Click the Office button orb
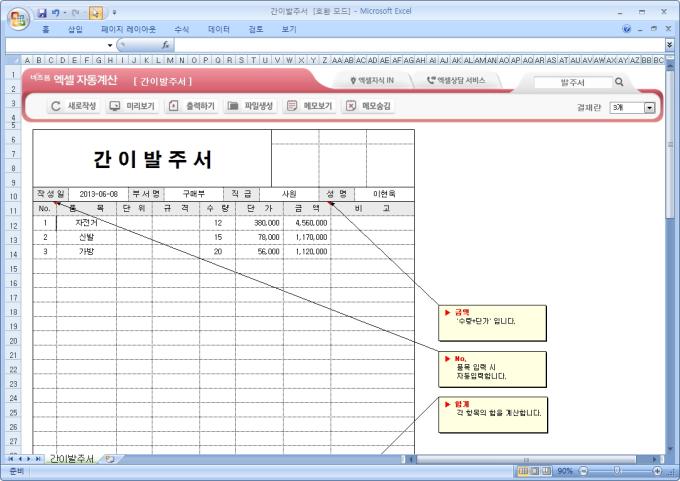This screenshot has width=680, height=481. click(18, 19)
